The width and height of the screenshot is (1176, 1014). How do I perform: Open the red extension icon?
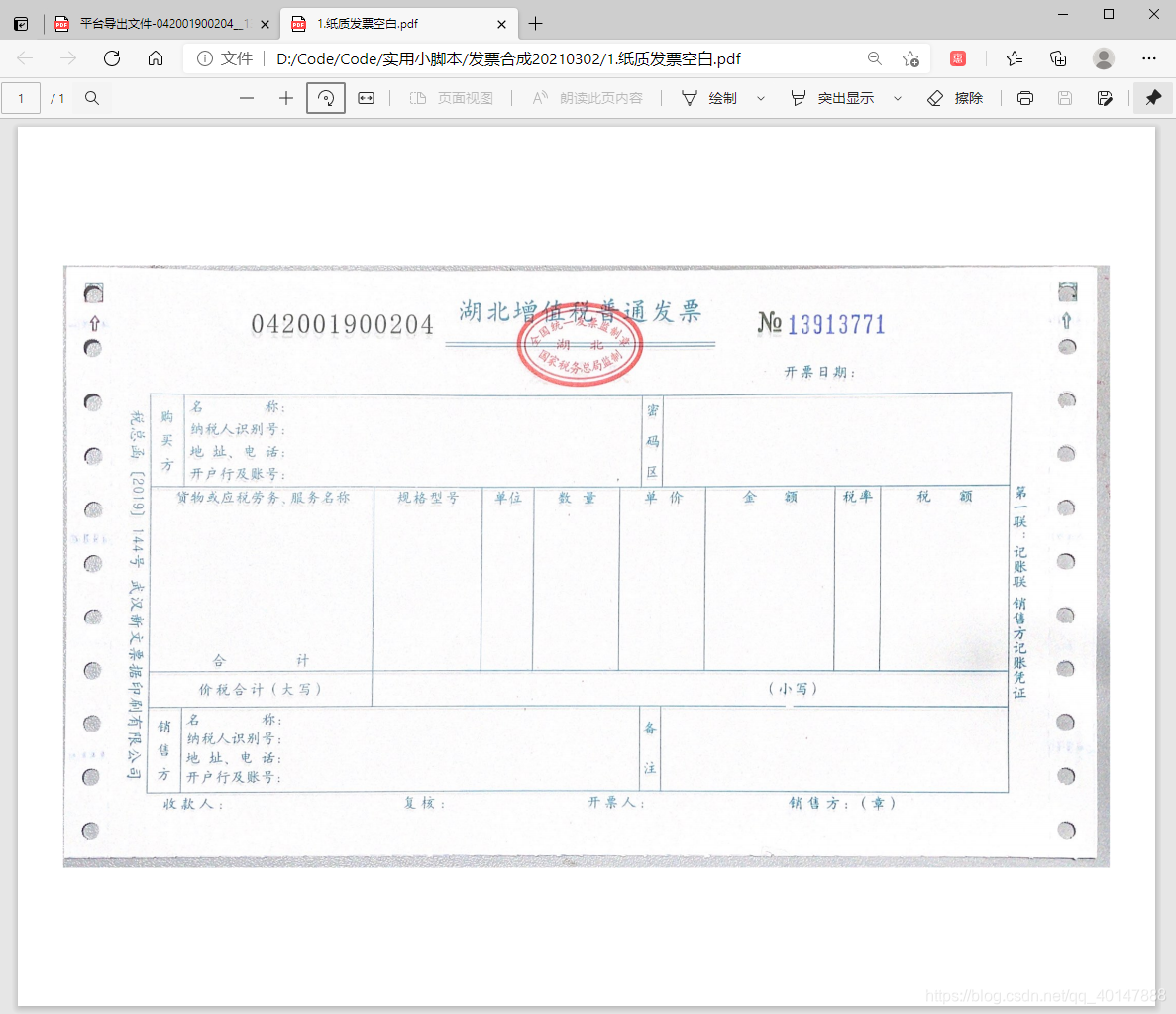click(958, 58)
